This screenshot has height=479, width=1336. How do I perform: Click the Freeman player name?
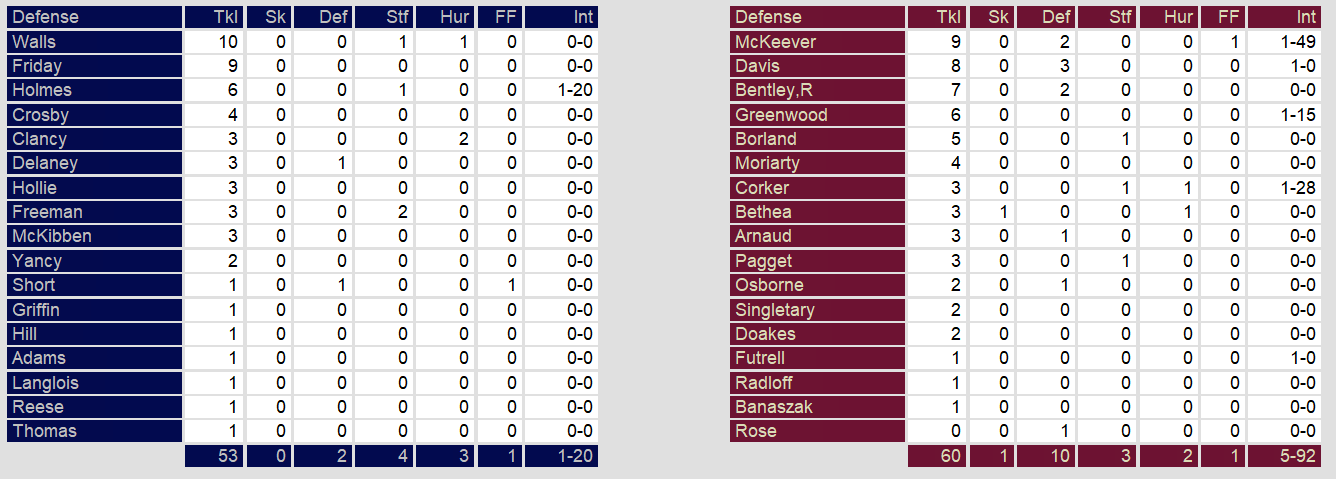[x=47, y=212]
